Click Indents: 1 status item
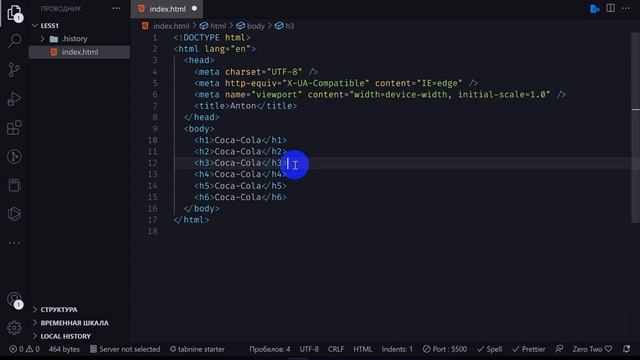Viewport: 640px width, 360px height. click(x=397, y=349)
